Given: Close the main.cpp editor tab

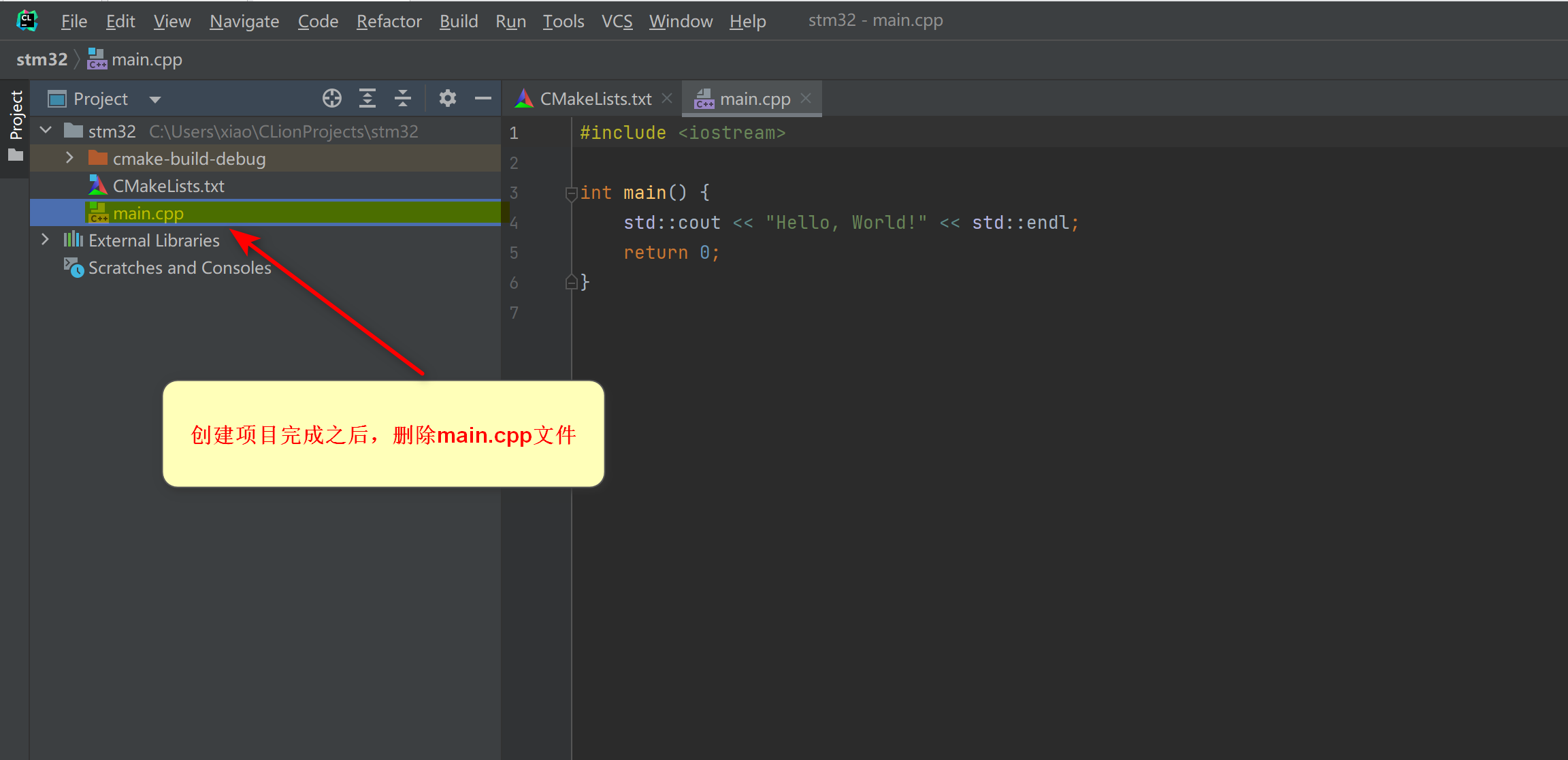Looking at the screenshot, I should [806, 99].
